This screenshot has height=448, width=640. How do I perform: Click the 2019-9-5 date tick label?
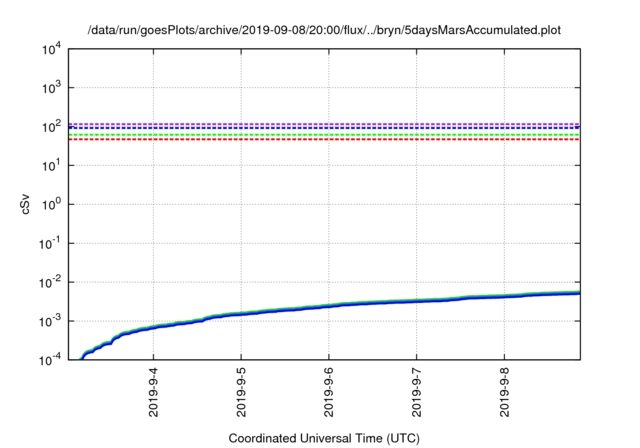tap(241, 392)
